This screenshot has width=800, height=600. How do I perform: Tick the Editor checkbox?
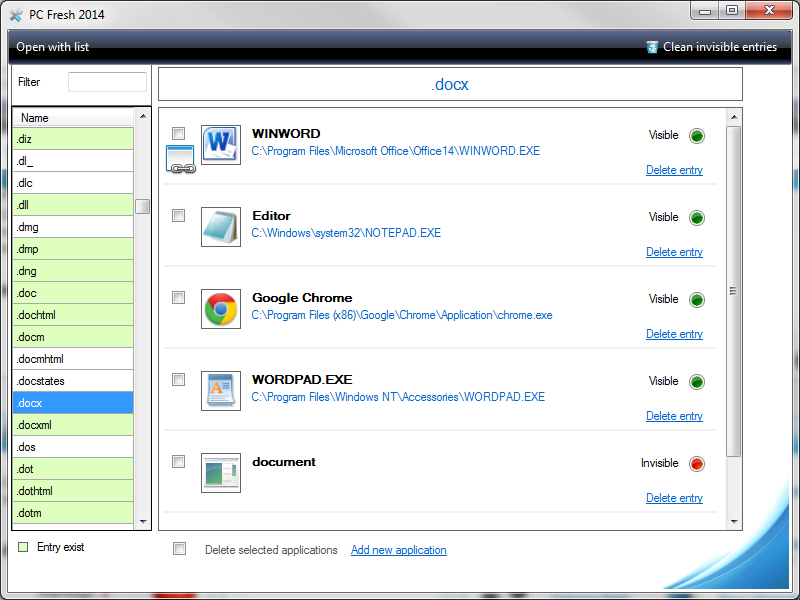tap(179, 216)
